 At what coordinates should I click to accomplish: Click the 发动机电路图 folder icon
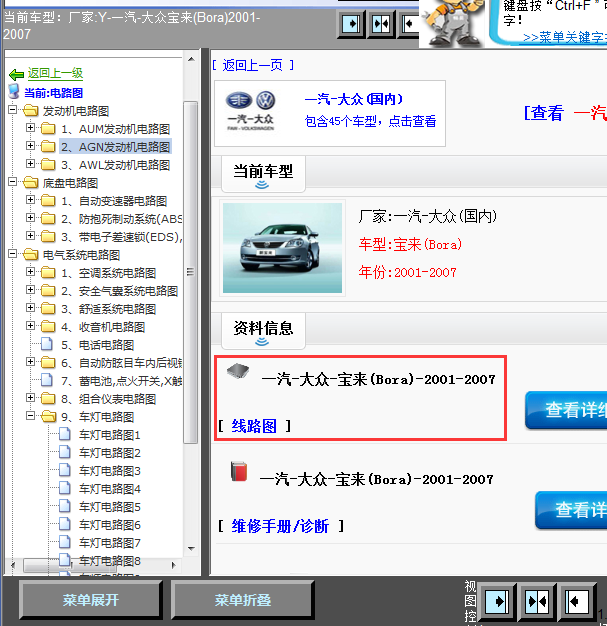[x=31, y=110]
